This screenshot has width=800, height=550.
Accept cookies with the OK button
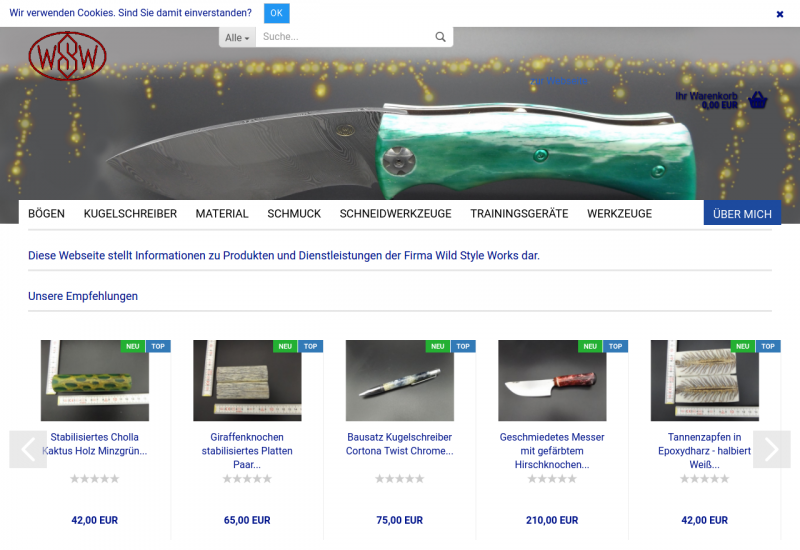pyautogui.click(x=276, y=13)
